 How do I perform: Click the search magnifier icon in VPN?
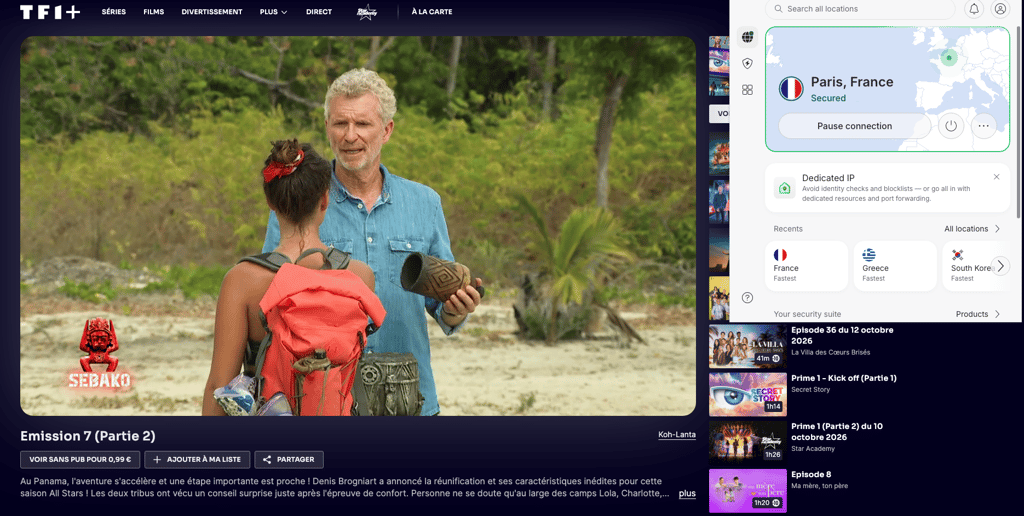[x=778, y=9]
